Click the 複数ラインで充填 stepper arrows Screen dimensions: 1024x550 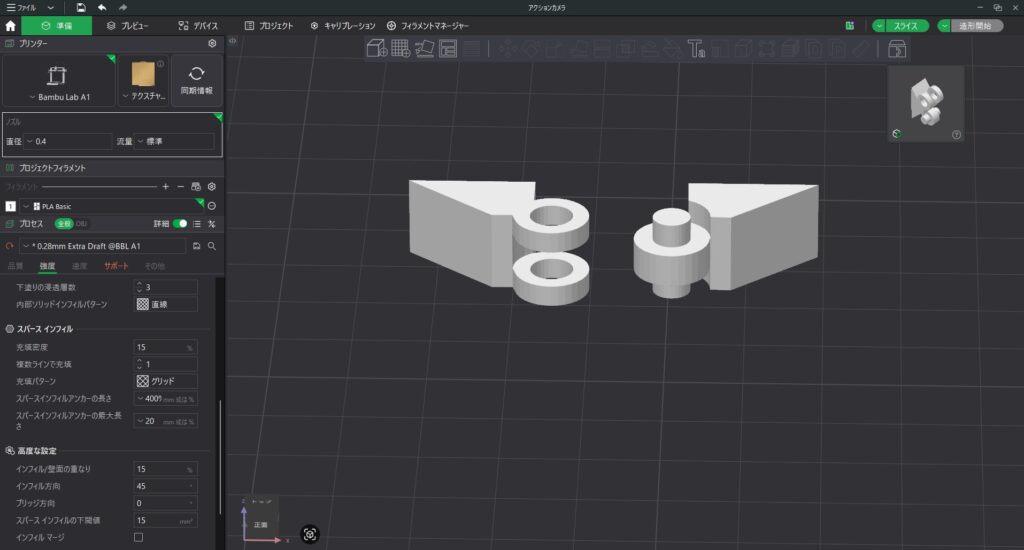tap(138, 364)
